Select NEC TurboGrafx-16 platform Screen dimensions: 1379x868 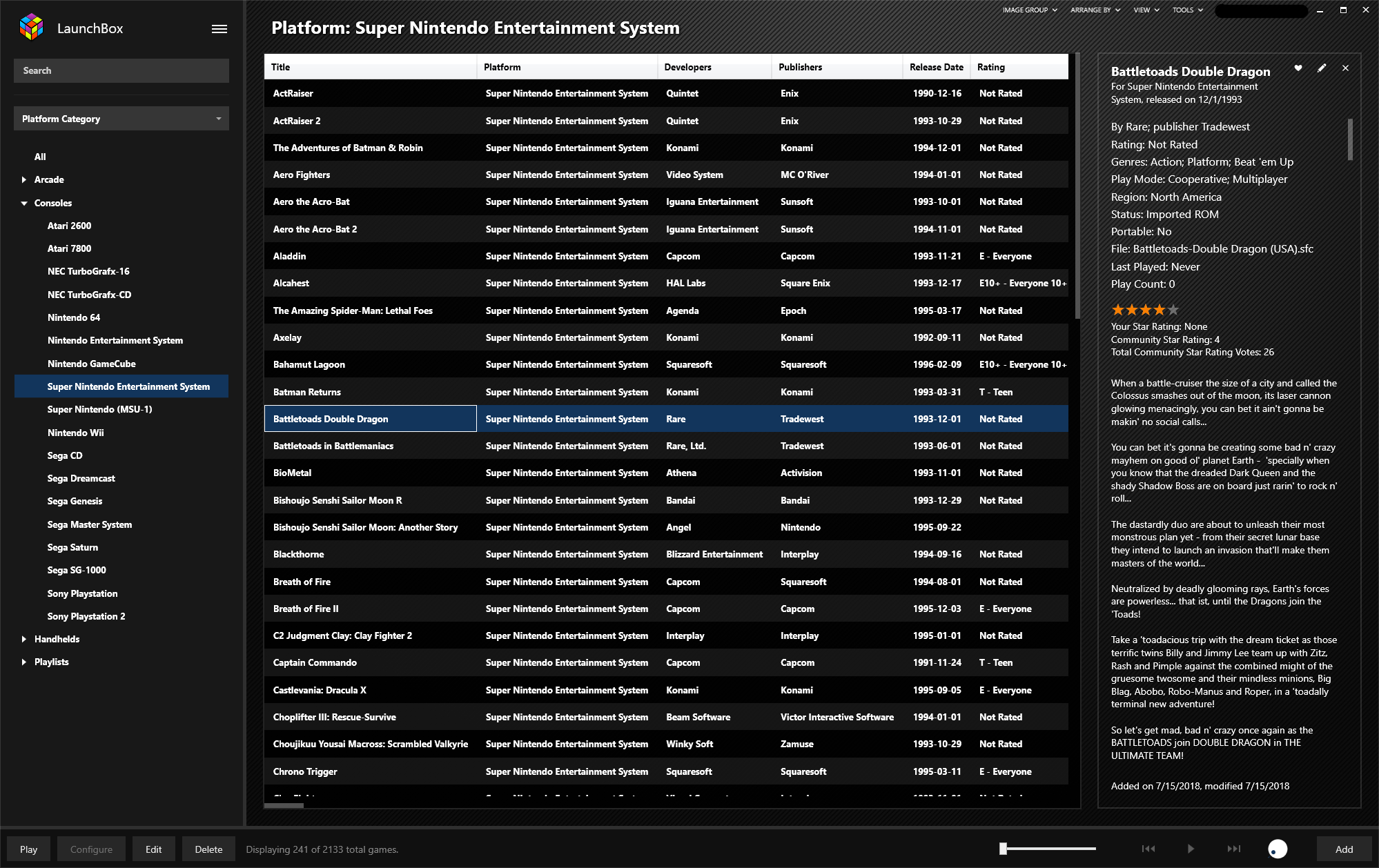point(88,271)
